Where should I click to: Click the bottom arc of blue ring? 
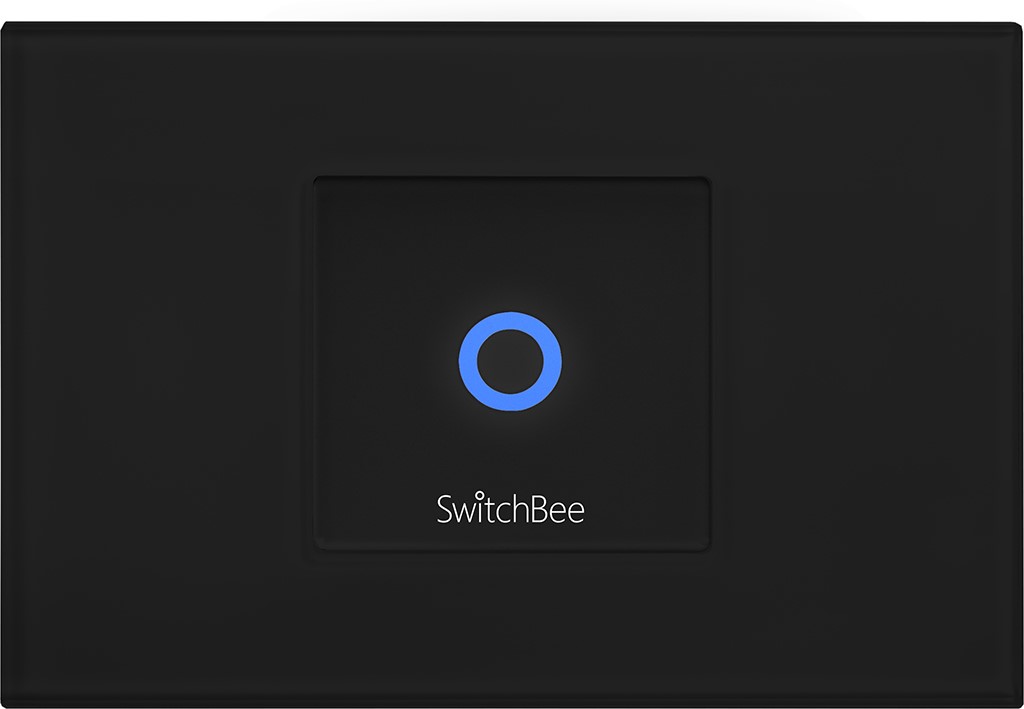tap(510, 403)
